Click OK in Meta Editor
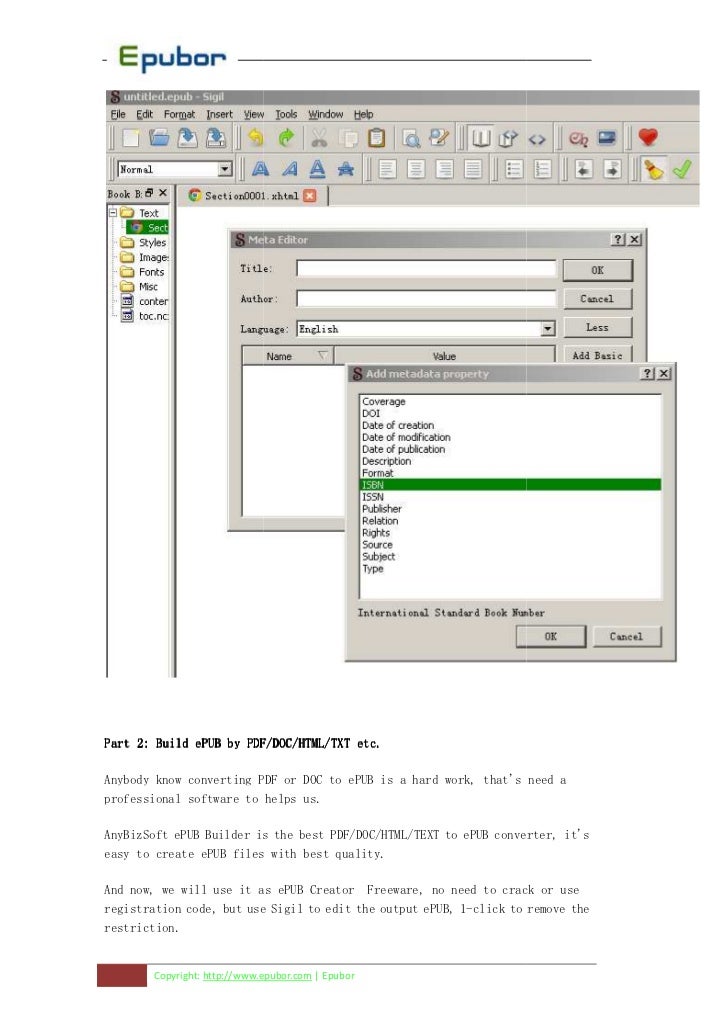 (x=597, y=270)
